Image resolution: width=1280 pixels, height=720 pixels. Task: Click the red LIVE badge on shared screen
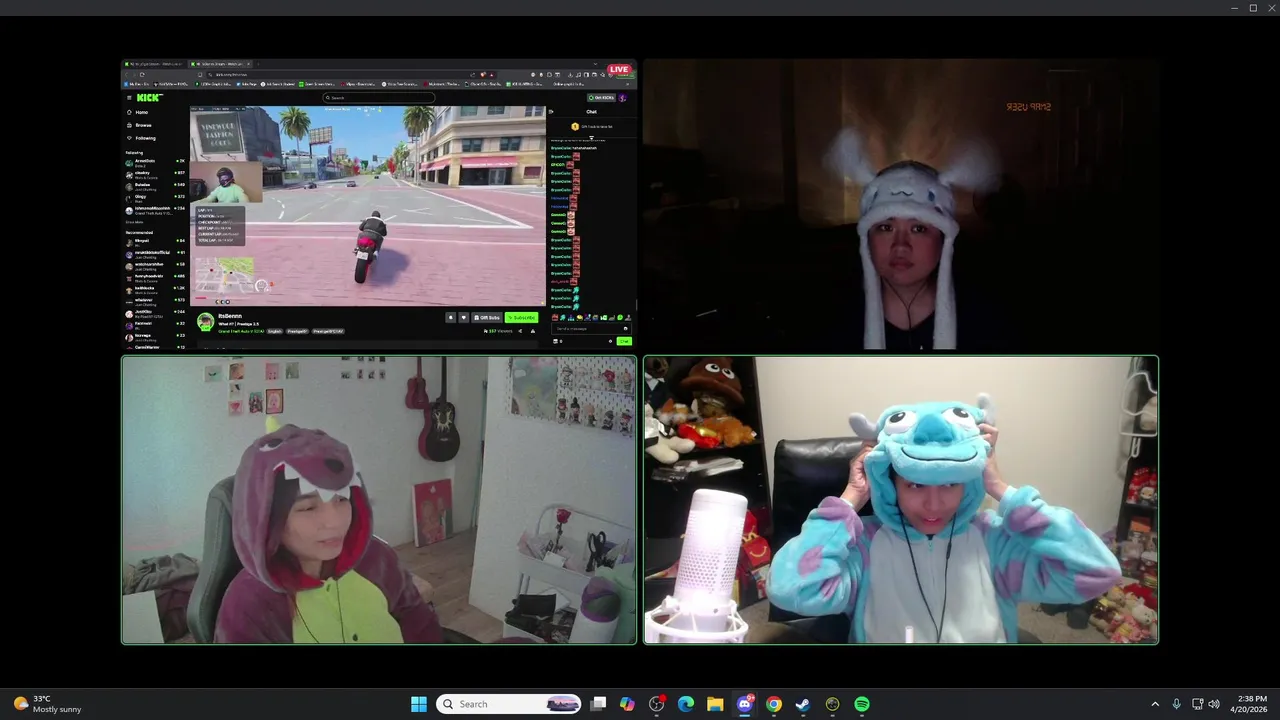pyautogui.click(x=620, y=69)
